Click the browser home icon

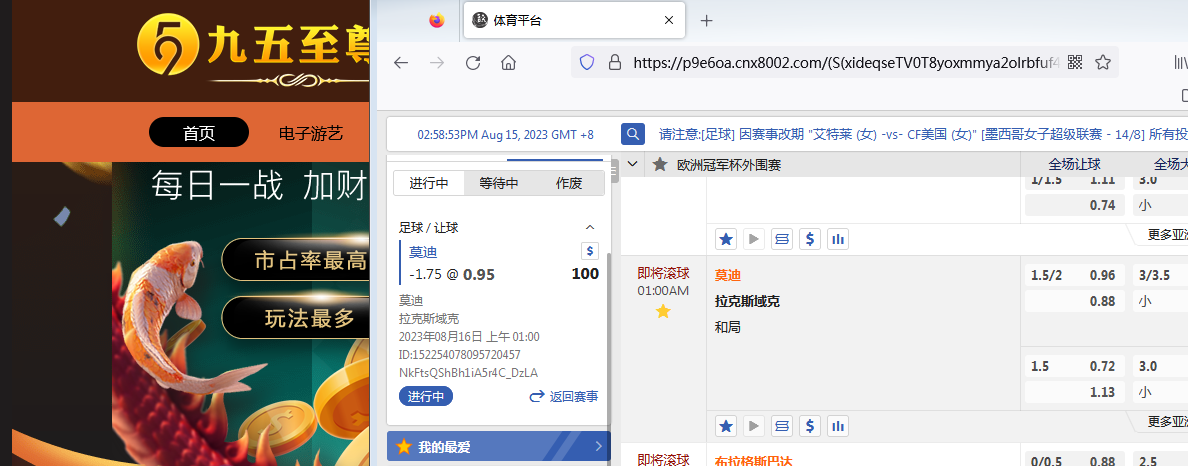tap(508, 63)
